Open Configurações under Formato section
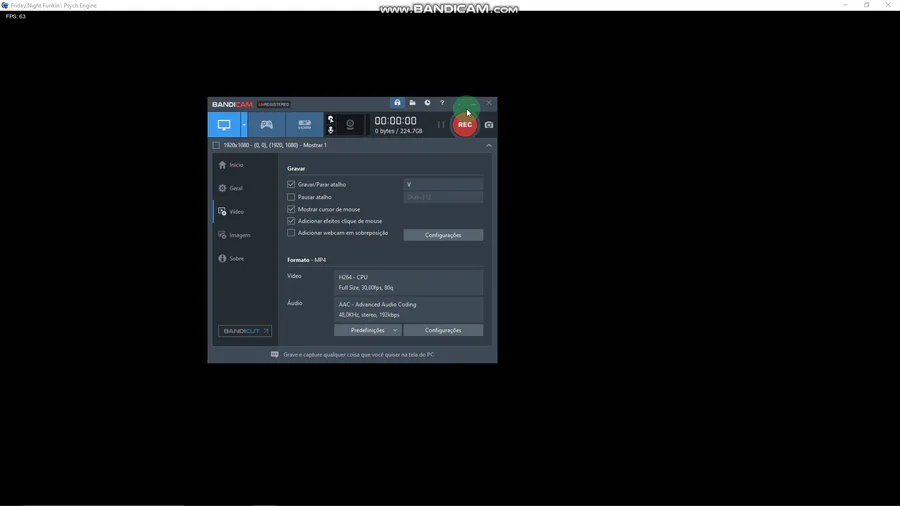The width and height of the screenshot is (900, 506). (x=443, y=330)
